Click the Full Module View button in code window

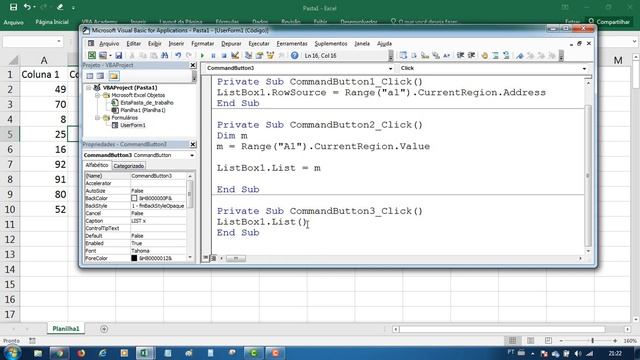[213, 258]
